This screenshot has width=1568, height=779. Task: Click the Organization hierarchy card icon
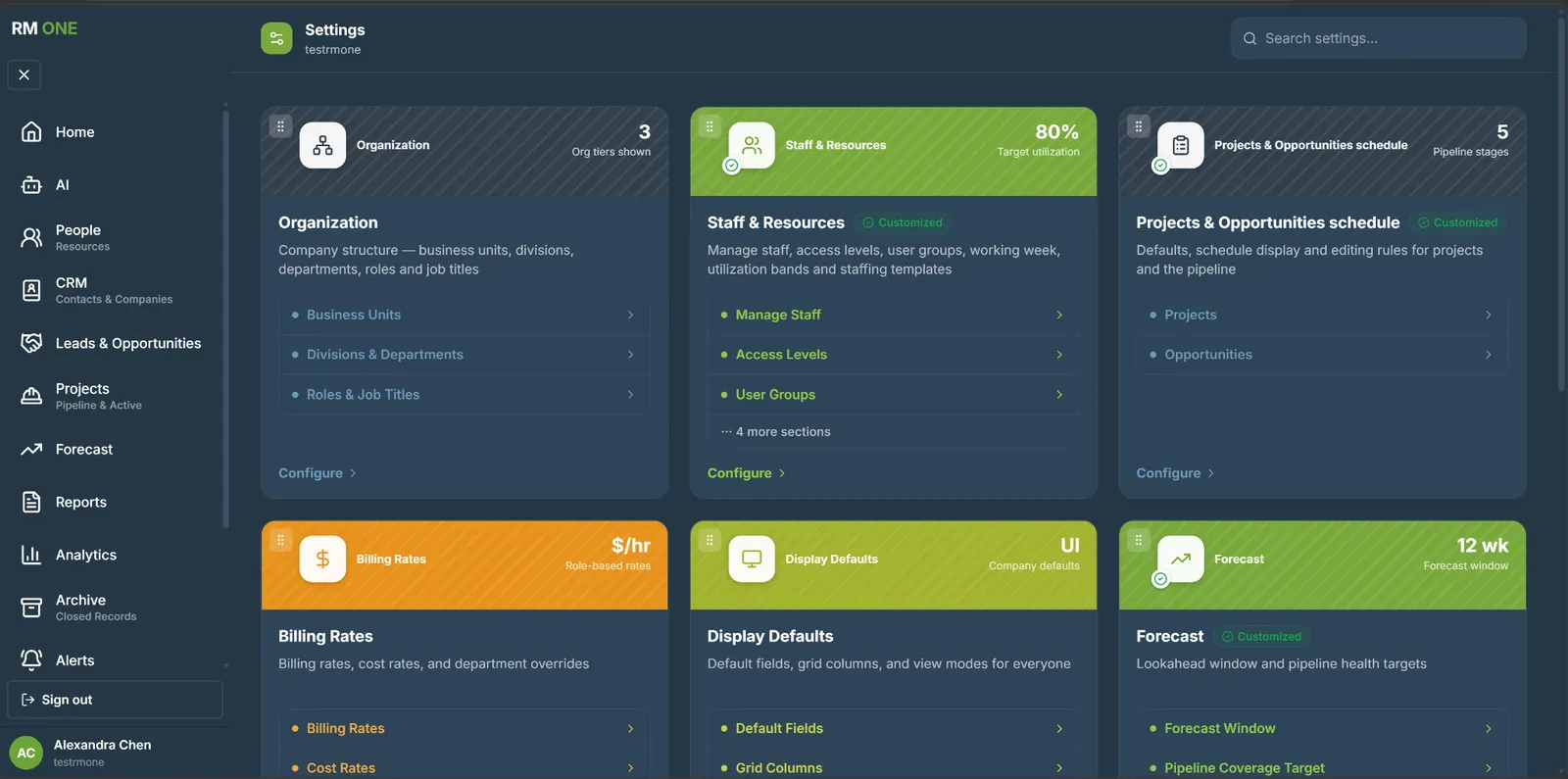(x=322, y=145)
